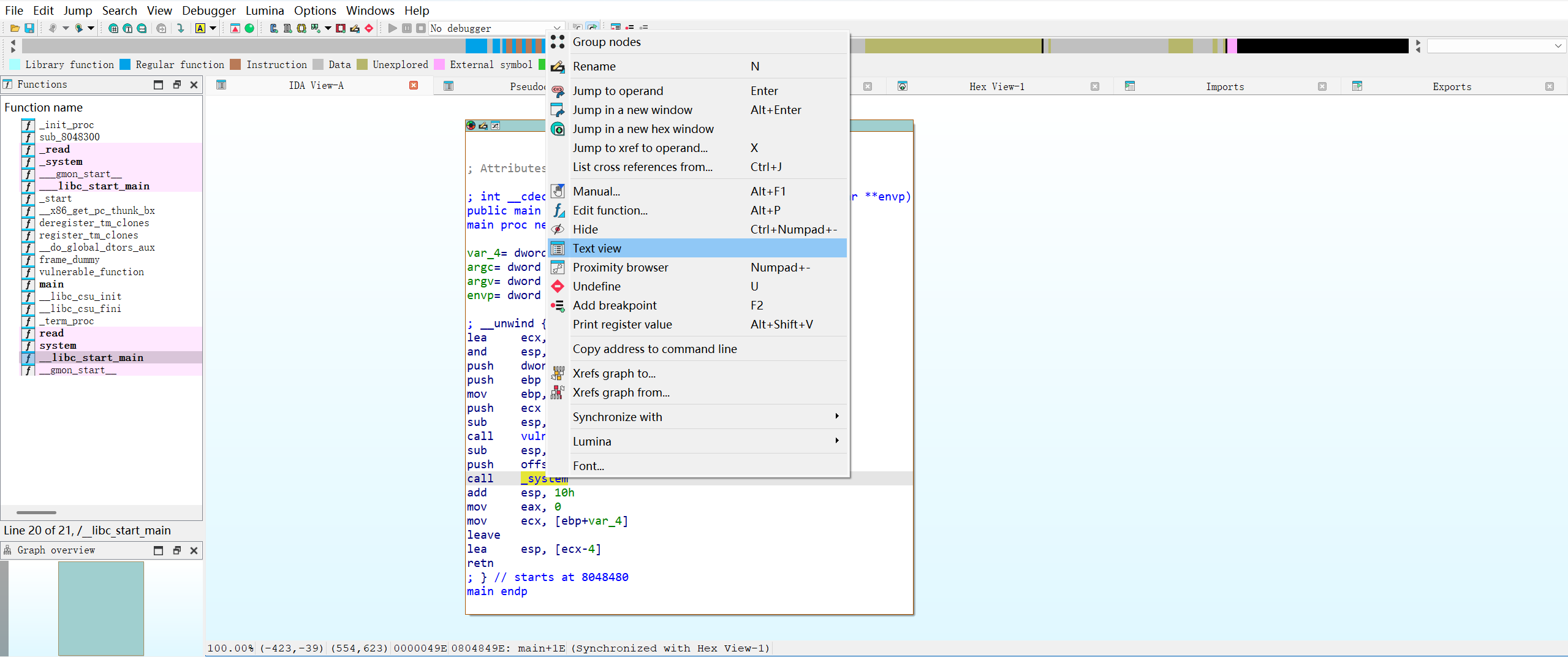Open the jump-forward history dropdown arrow
This screenshot has width=1568, height=657.
(91, 28)
